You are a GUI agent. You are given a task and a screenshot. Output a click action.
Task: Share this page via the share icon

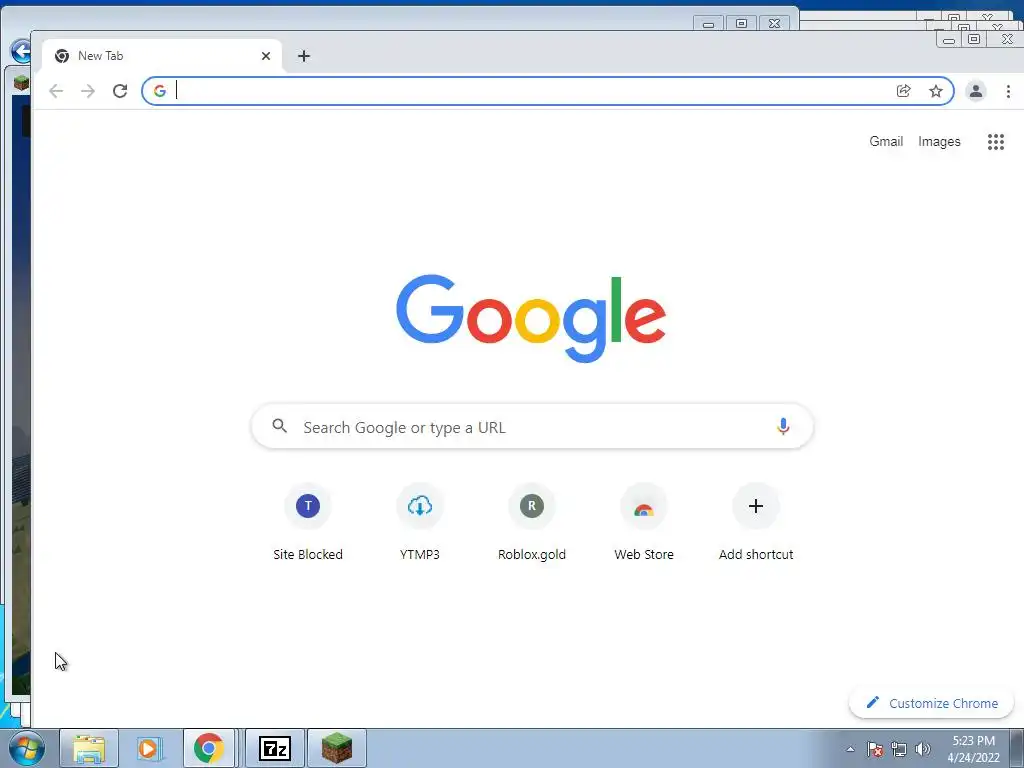904,91
